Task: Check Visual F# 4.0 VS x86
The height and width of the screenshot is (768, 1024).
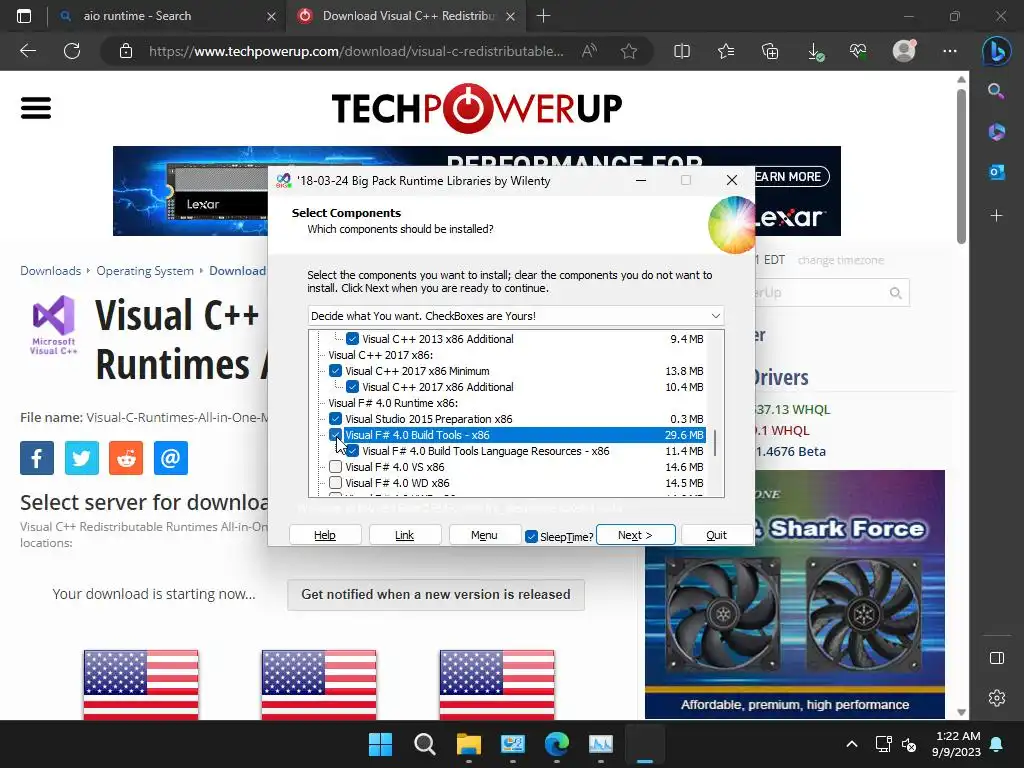Action: pyautogui.click(x=335, y=467)
